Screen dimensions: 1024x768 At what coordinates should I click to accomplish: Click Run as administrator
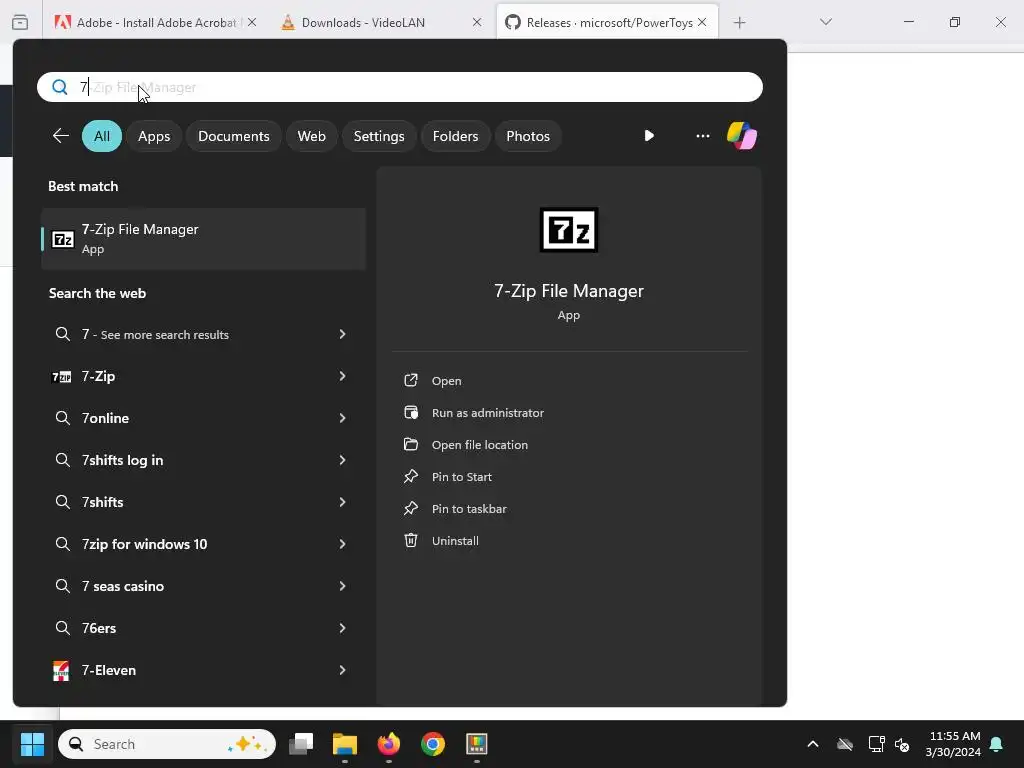tap(488, 413)
